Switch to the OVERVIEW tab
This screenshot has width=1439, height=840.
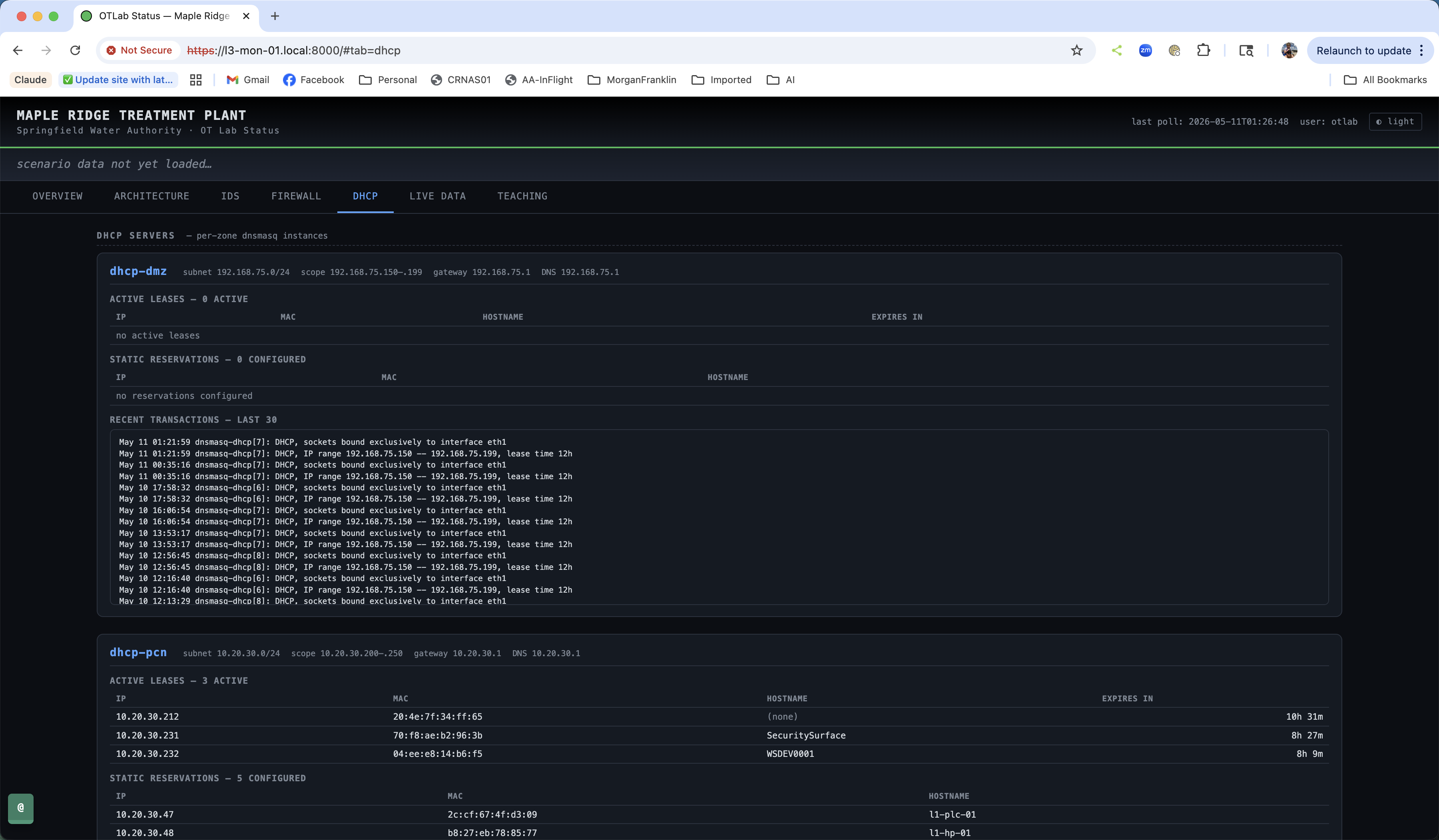point(58,196)
